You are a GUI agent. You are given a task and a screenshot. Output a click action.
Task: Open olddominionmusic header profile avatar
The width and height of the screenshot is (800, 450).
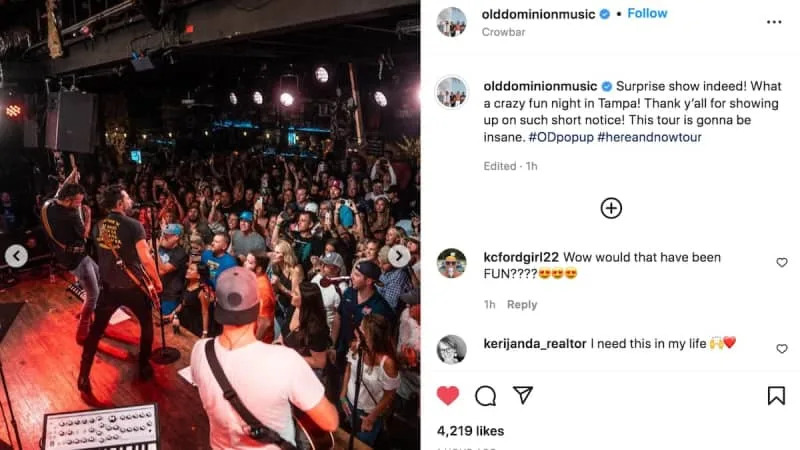point(452,22)
